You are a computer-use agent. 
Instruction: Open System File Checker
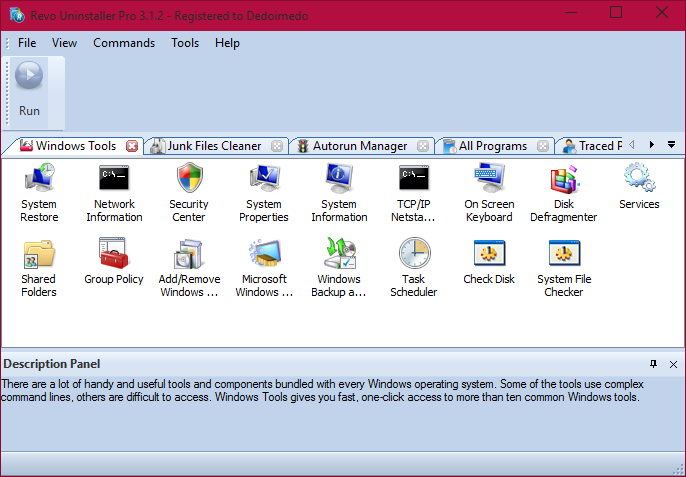[x=564, y=268]
